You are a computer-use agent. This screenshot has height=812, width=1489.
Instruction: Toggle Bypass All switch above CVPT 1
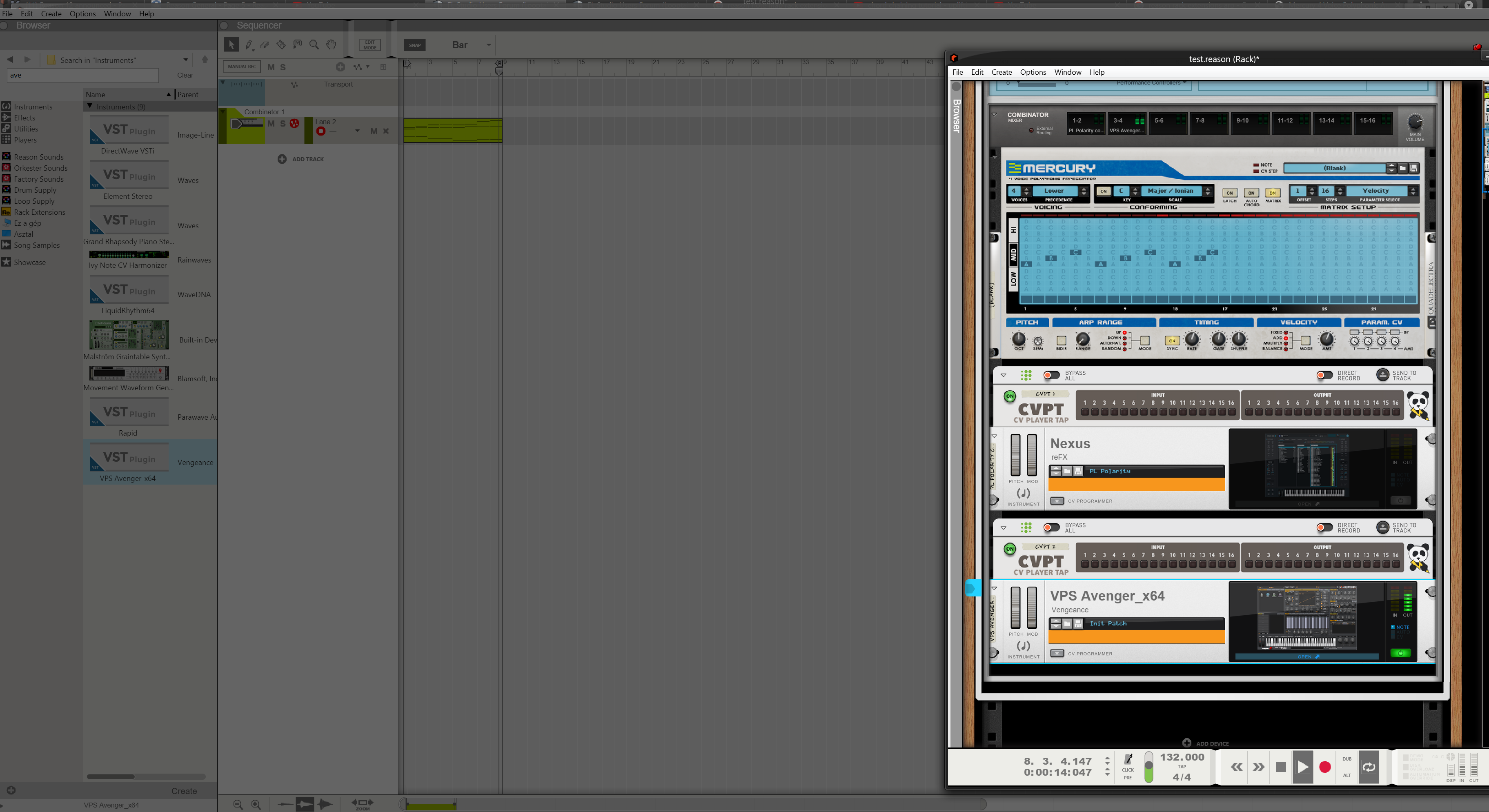[1051, 375]
